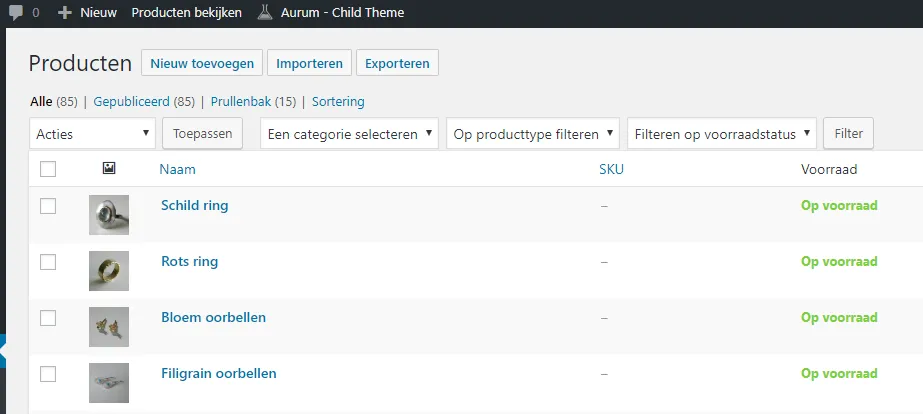Click the comments bubble icon in admin bar
Image resolution: width=923 pixels, height=414 pixels.
coord(16,13)
